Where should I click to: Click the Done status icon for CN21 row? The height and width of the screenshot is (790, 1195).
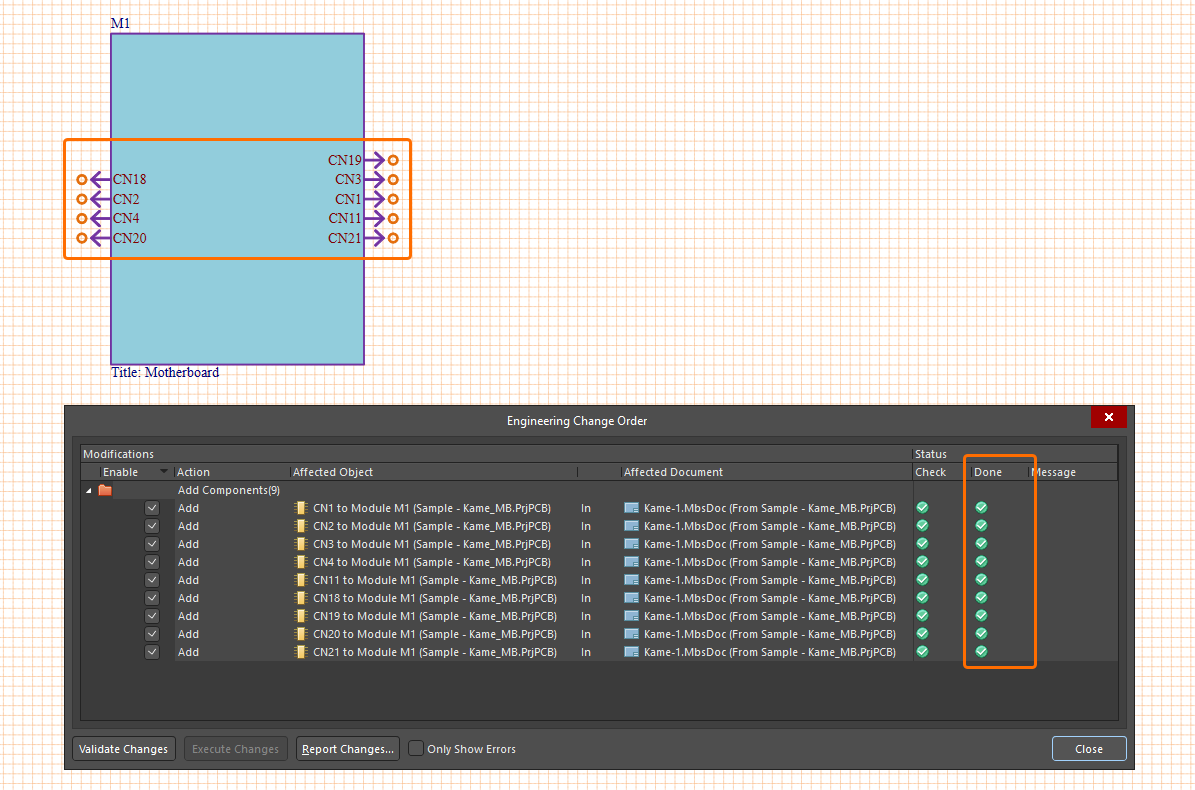coord(981,652)
